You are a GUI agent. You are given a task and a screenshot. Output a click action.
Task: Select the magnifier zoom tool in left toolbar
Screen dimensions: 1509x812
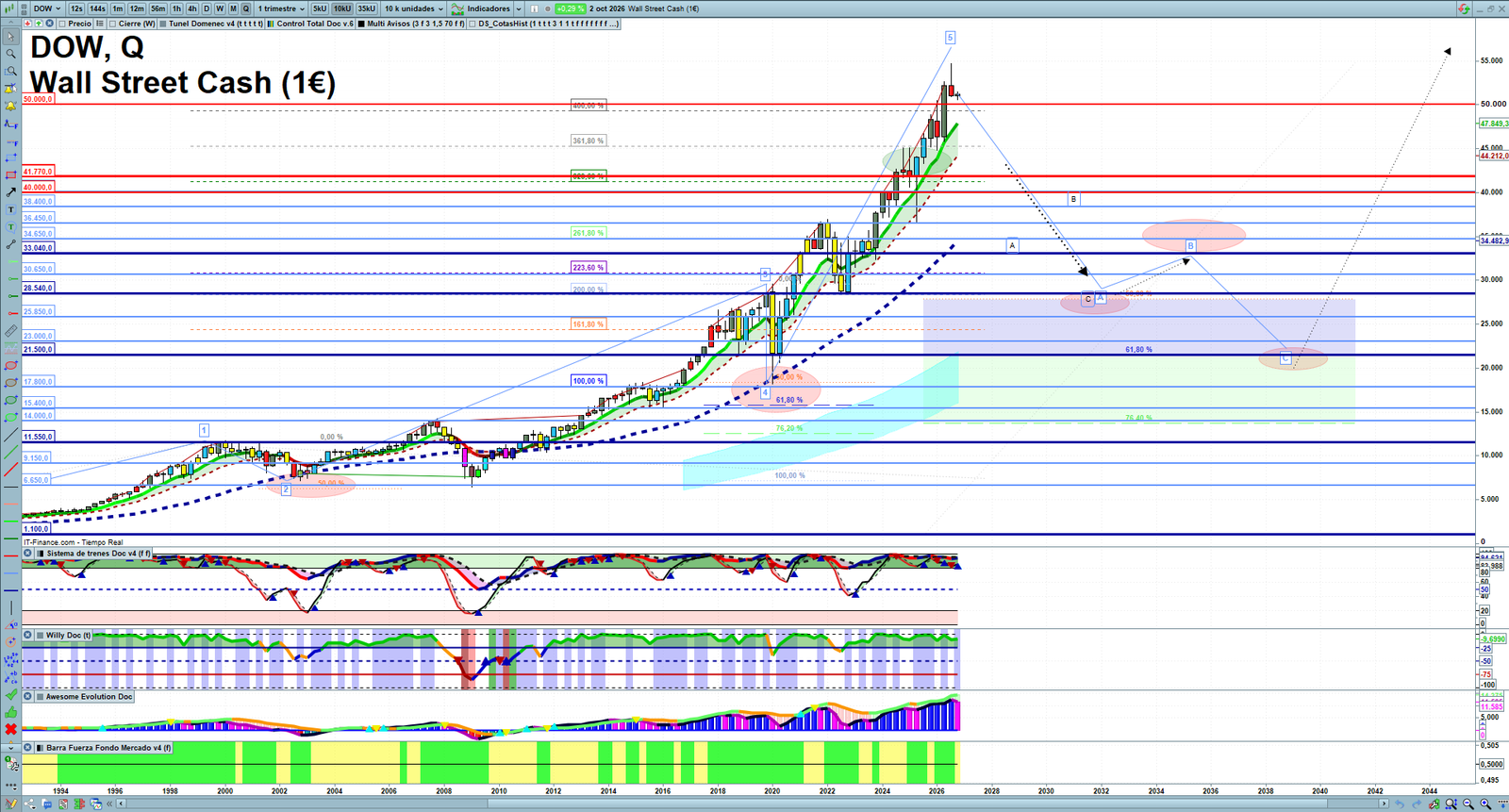point(10,54)
